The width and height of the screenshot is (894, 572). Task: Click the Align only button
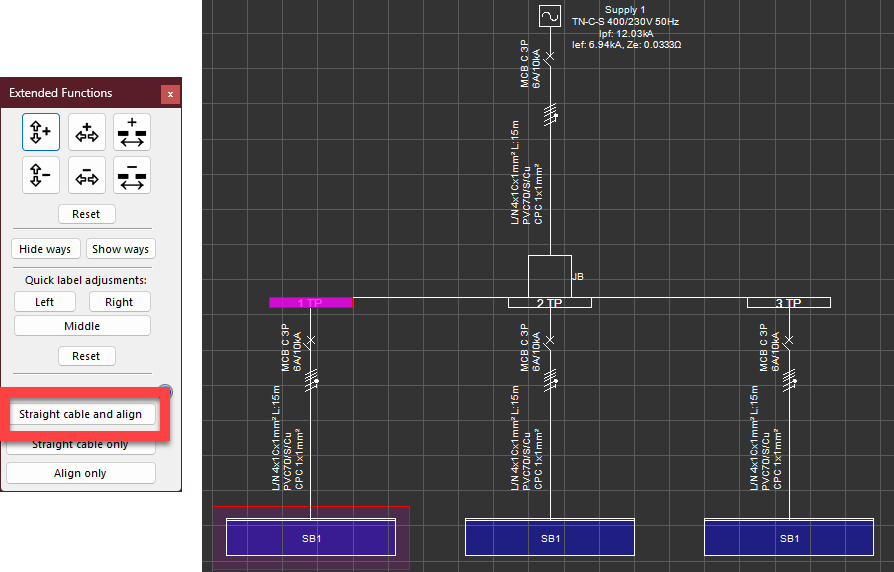[x=81, y=473]
